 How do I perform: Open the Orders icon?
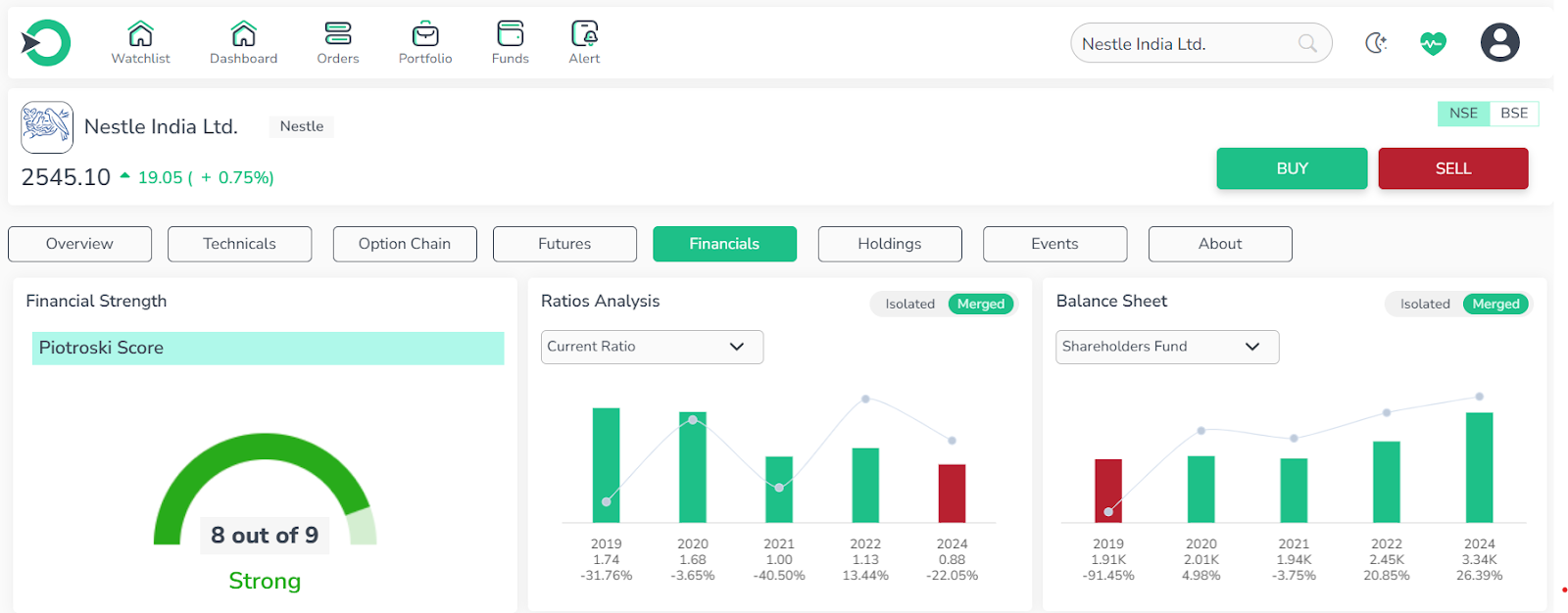click(338, 34)
